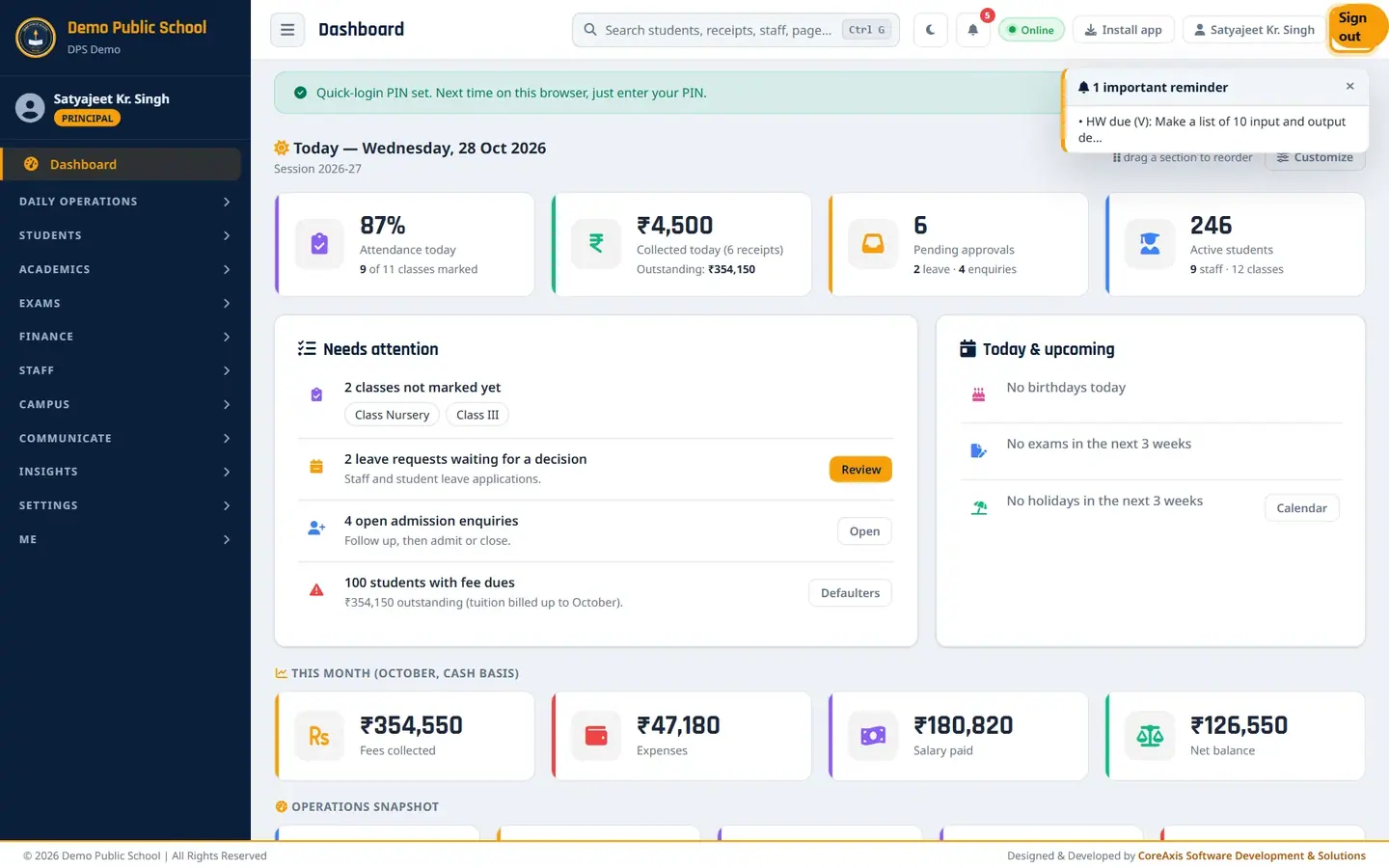Expand the Staff sidebar section
Screen dimensions: 1389x868
(125, 370)
